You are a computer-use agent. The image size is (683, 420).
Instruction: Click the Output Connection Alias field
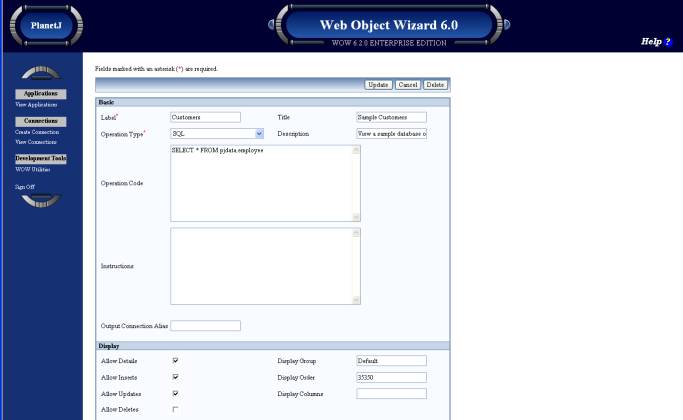(205, 325)
